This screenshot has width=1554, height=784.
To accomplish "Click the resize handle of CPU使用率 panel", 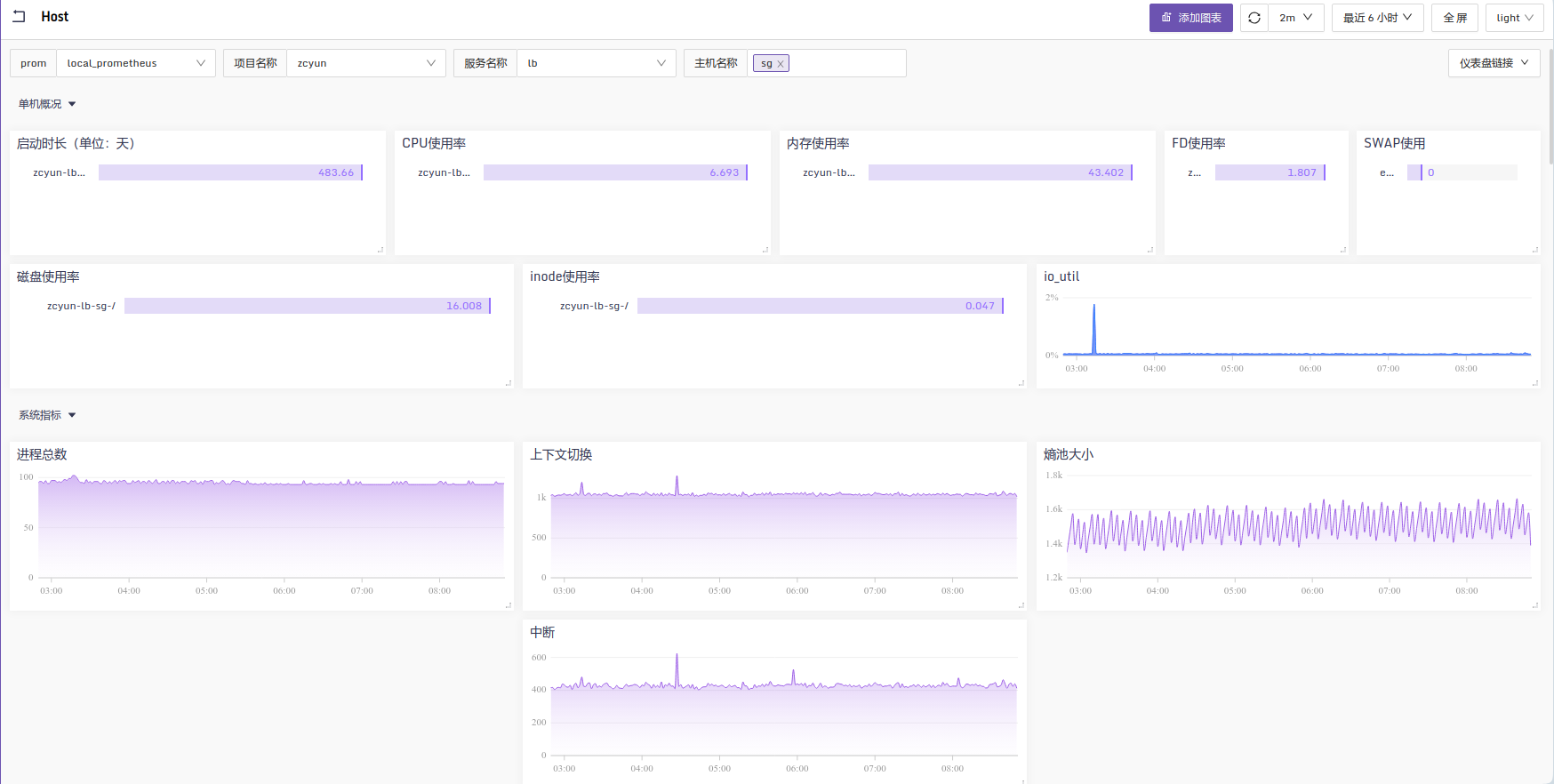I will [x=765, y=250].
